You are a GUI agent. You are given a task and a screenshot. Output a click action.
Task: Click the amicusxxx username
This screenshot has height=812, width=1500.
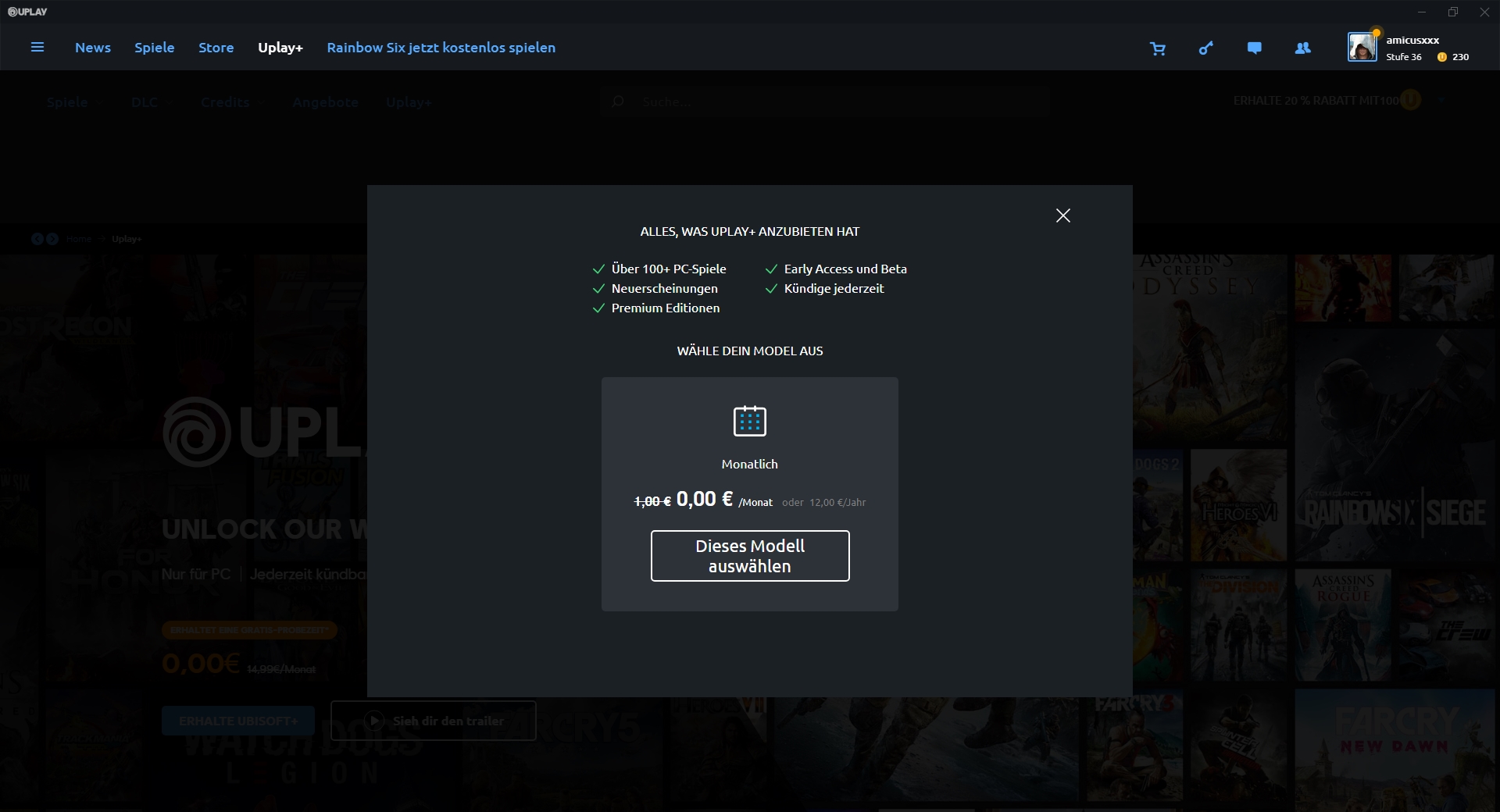click(1412, 40)
